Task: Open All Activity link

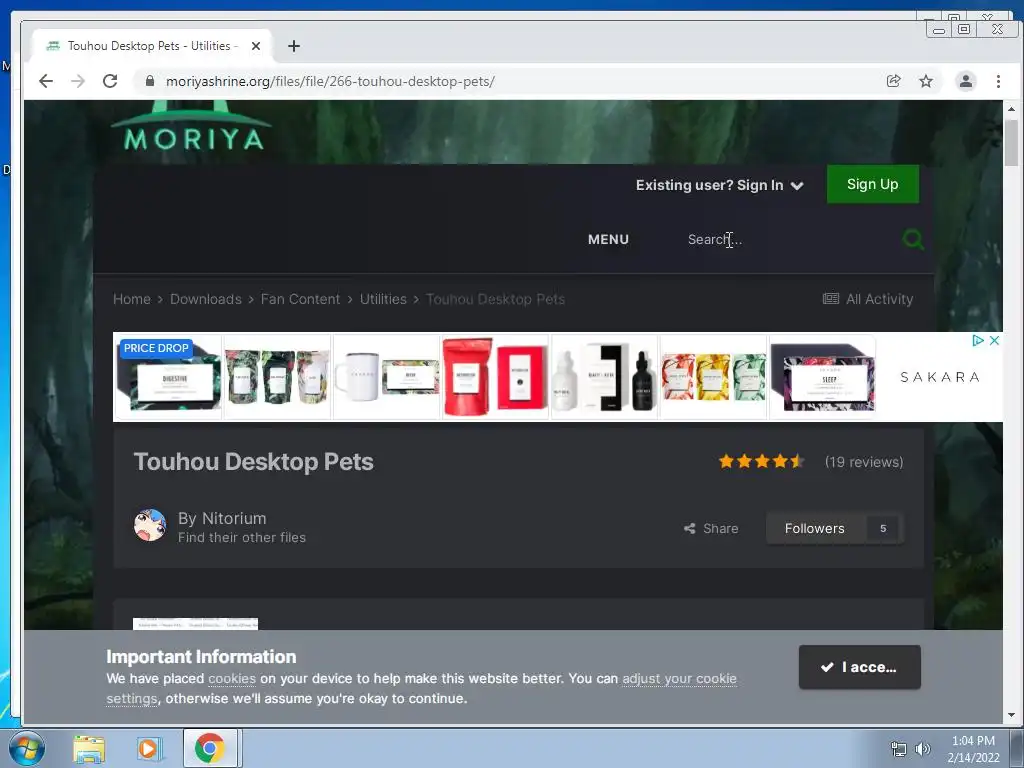Action: (867, 299)
